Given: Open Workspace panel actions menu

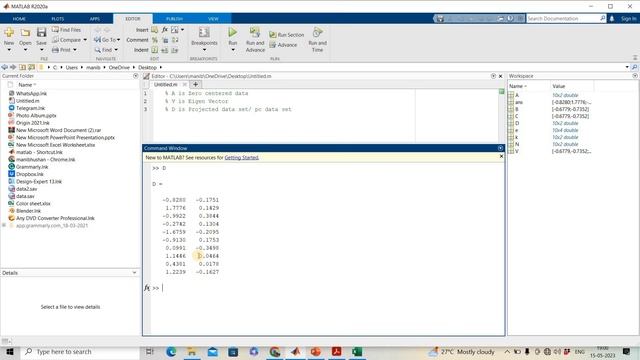Looking at the screenshot, I should pos(635,76).
